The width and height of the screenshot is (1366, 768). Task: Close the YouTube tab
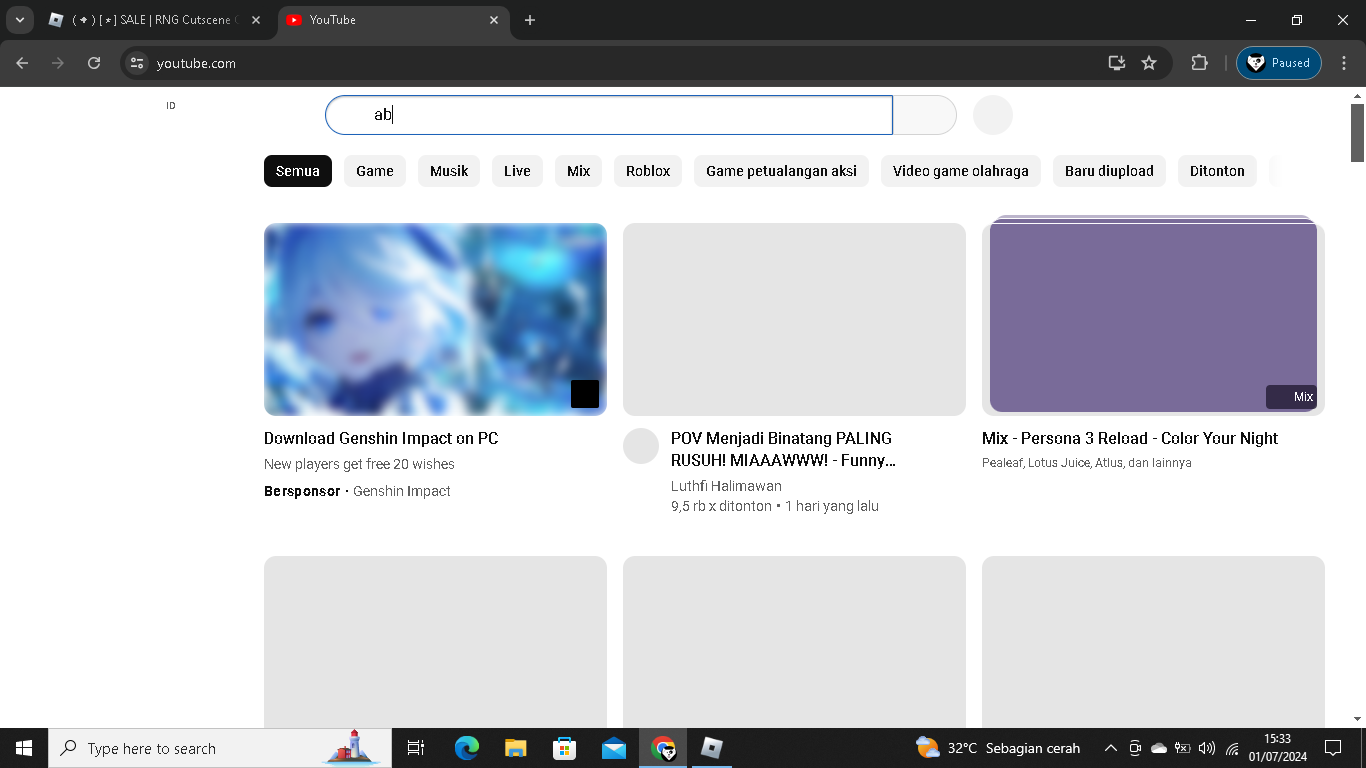coord(494,20)
